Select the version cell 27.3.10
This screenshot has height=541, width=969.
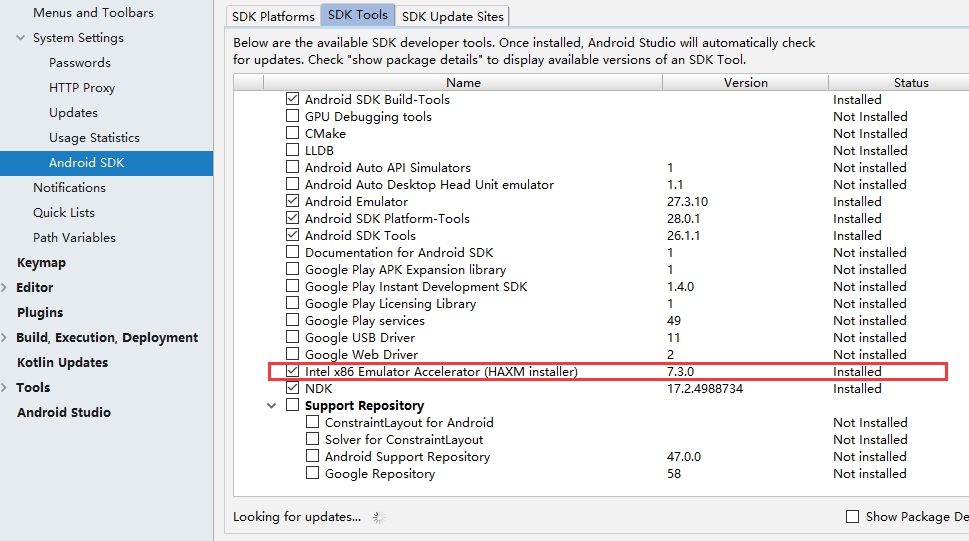[x=687, y=202]
